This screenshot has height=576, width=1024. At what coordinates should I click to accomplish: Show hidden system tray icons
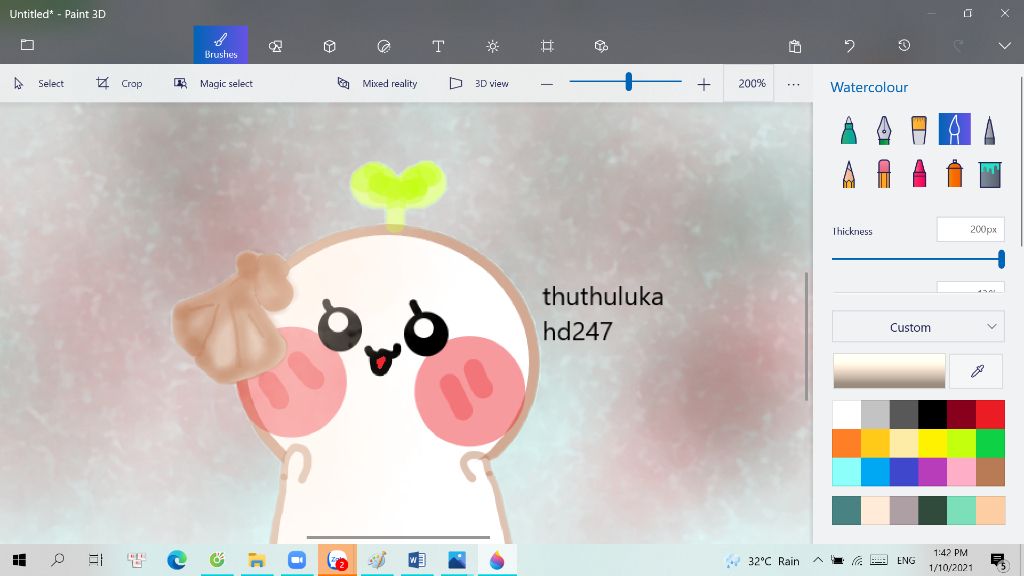click(x=818, y=560)
